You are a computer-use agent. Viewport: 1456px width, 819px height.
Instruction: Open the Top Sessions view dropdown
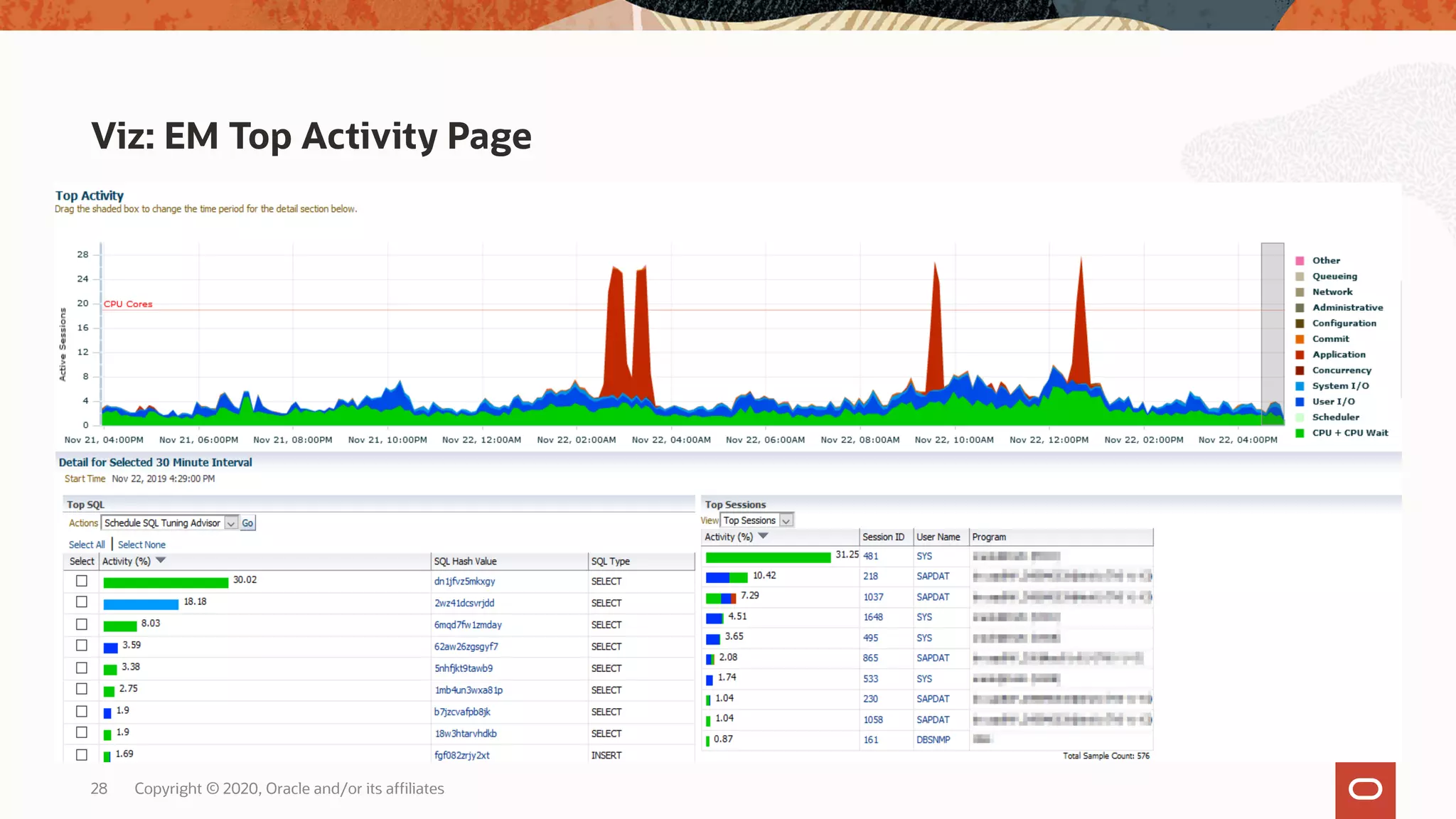[756, 520]
